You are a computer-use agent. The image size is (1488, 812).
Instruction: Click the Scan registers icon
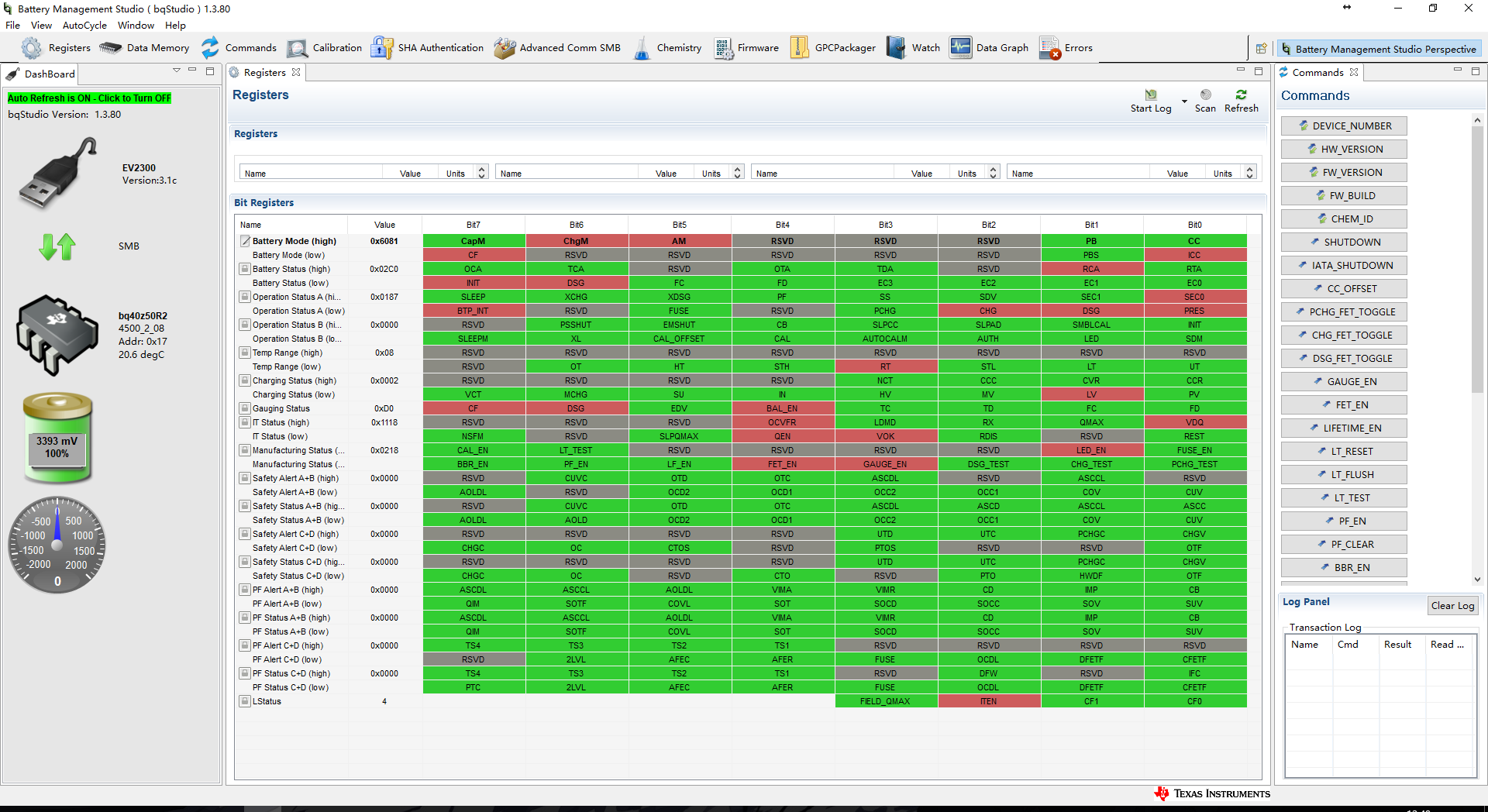coord(1205,95)
